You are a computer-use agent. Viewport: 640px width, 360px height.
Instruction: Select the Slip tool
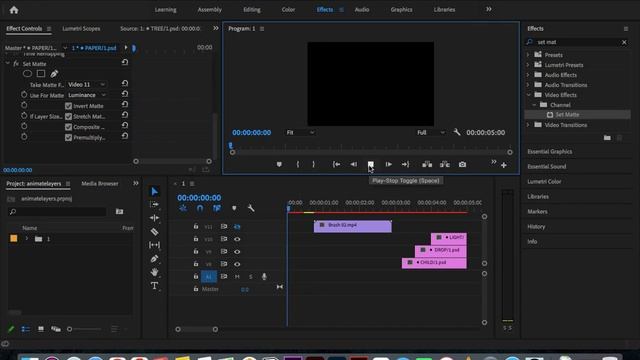(154, 245)
